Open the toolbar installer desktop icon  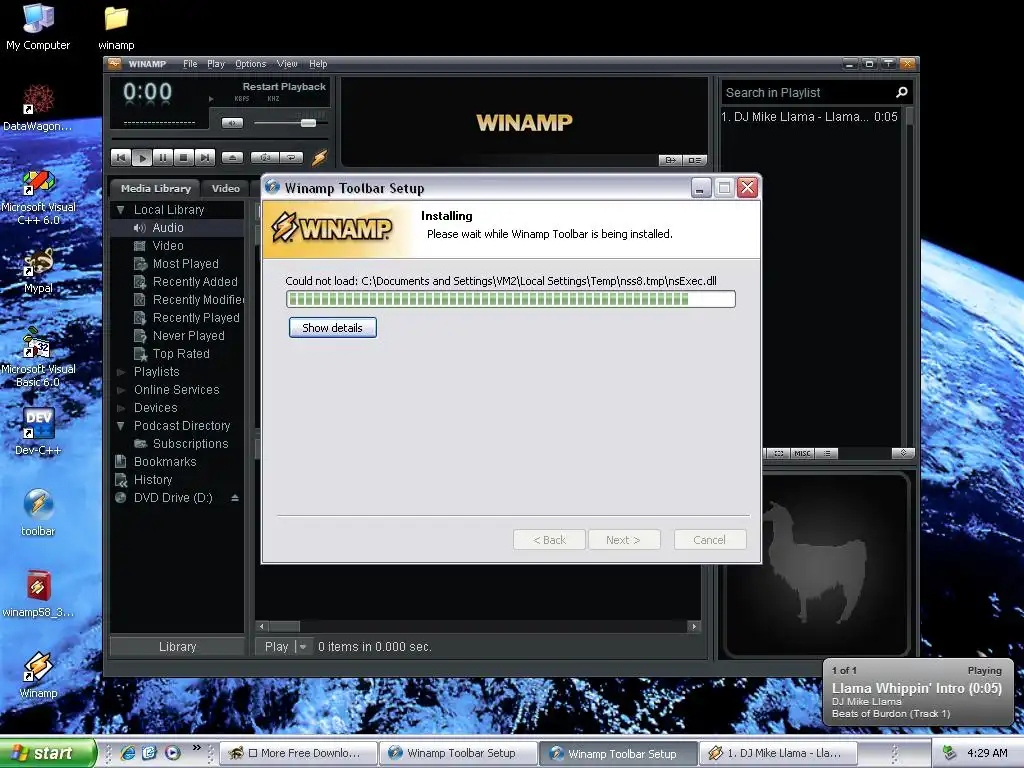(38, 513)
